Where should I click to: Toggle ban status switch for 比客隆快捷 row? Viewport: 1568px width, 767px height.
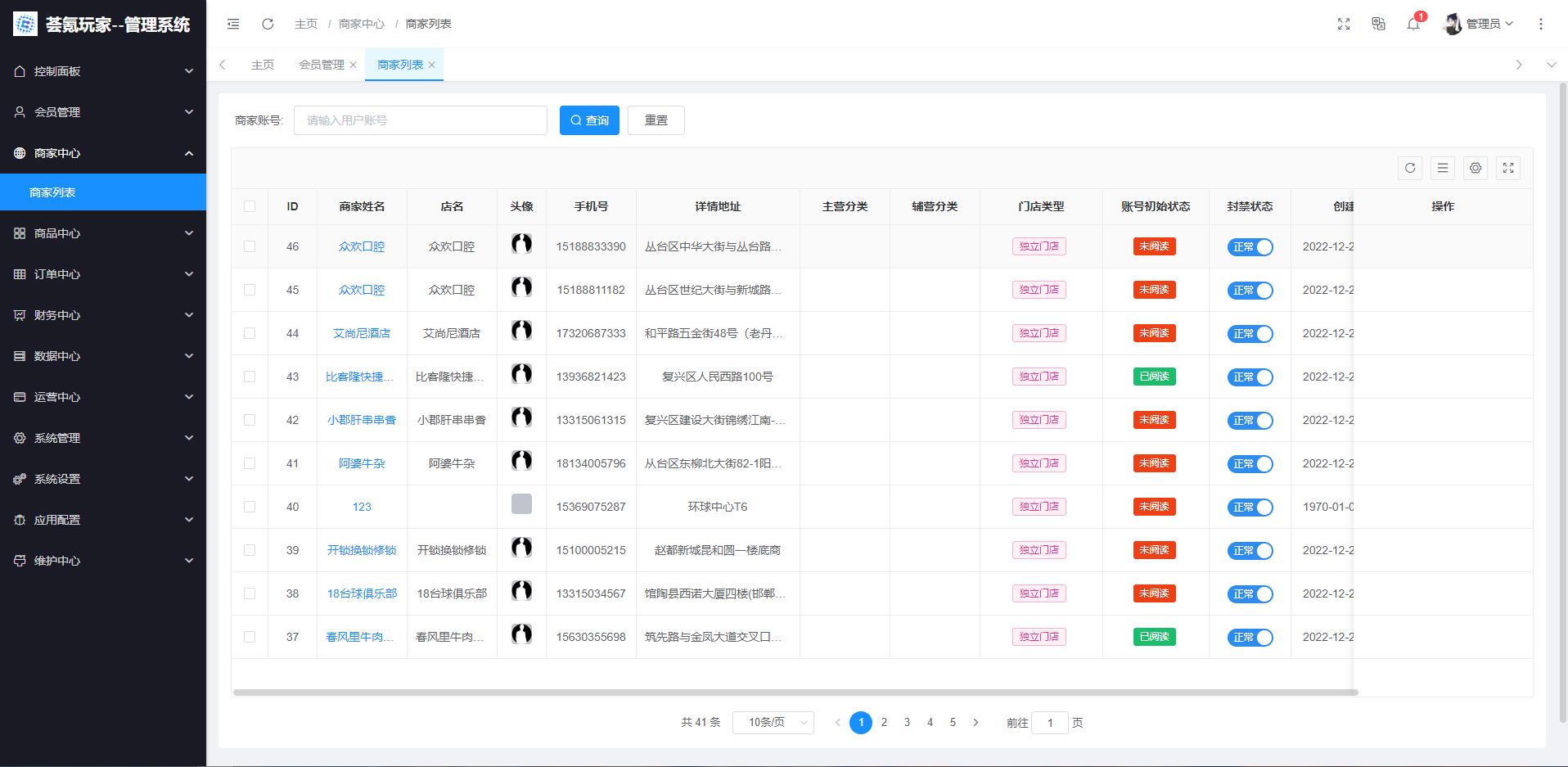(x=1250, y=377)
